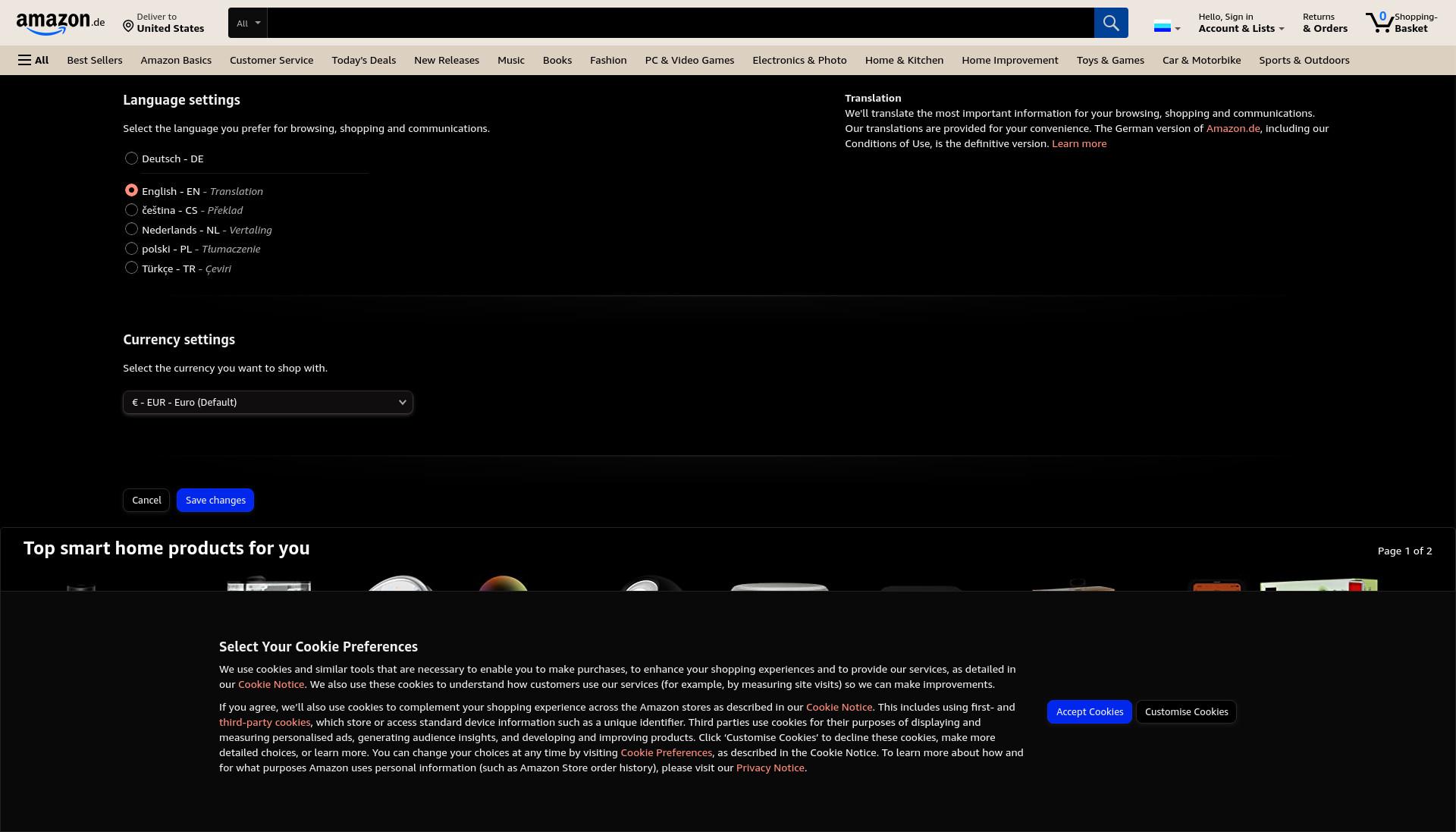The image size is (1456, 832).
Task: Go to Amazon Basics
Action: tap(176, 60)
